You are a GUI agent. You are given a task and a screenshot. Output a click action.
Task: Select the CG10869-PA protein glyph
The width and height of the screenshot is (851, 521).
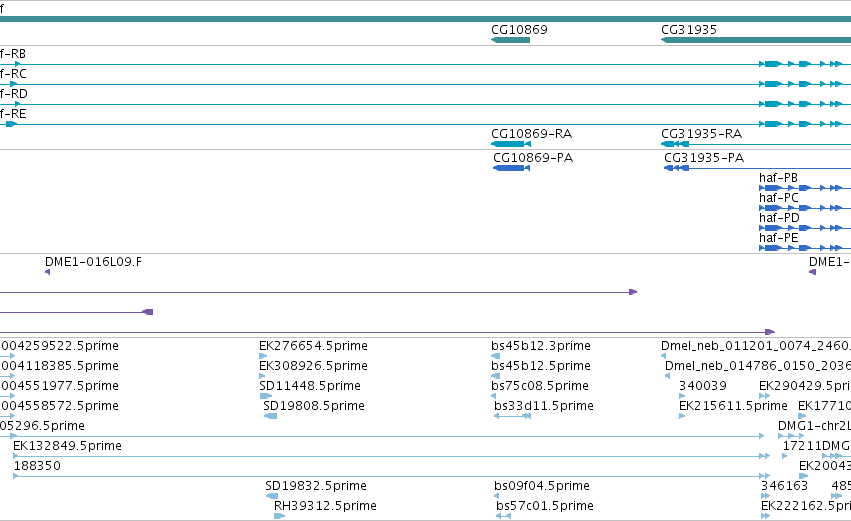tap(511, 168)
